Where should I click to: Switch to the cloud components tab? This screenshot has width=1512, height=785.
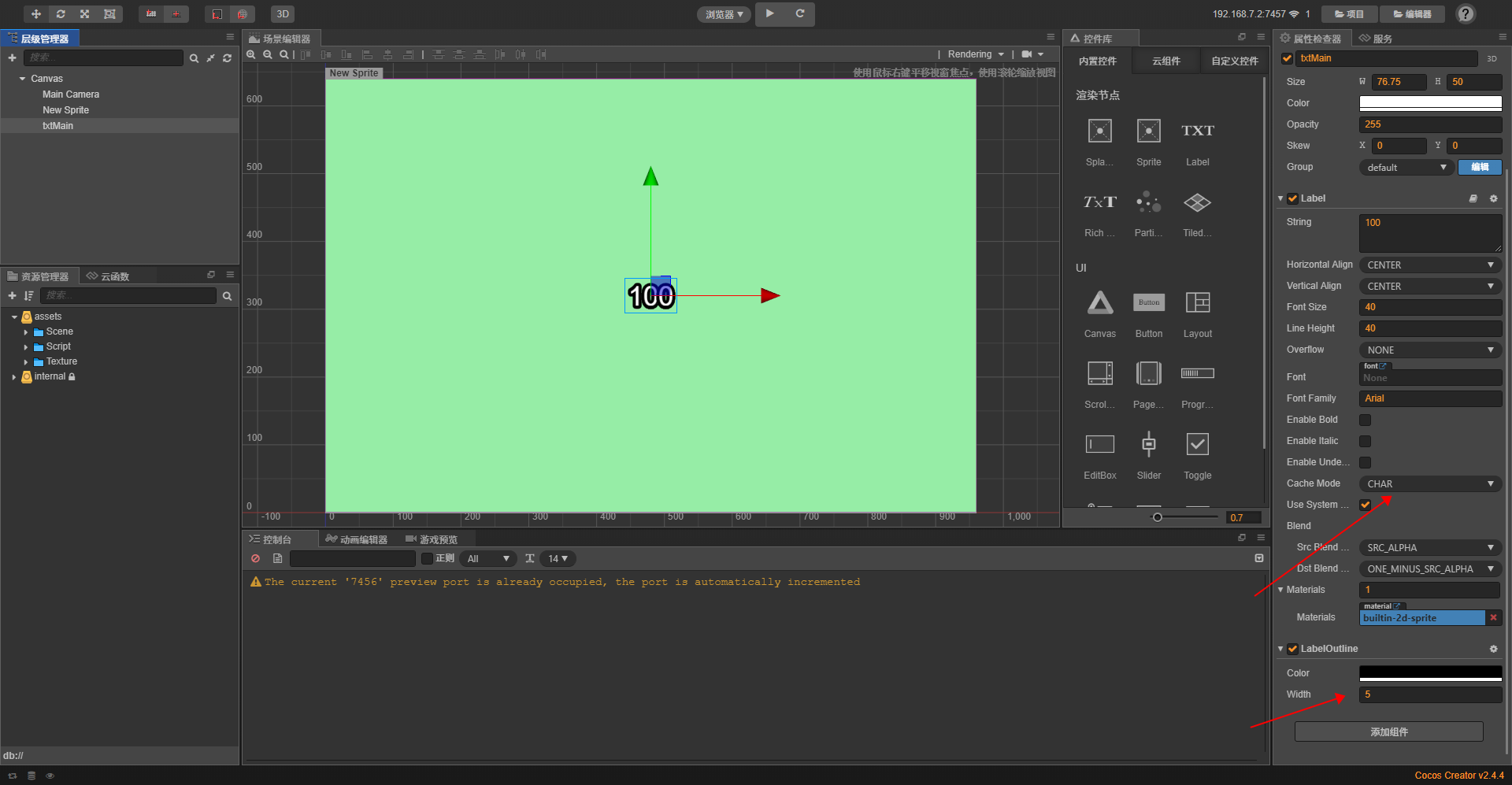coord(1165,61)
